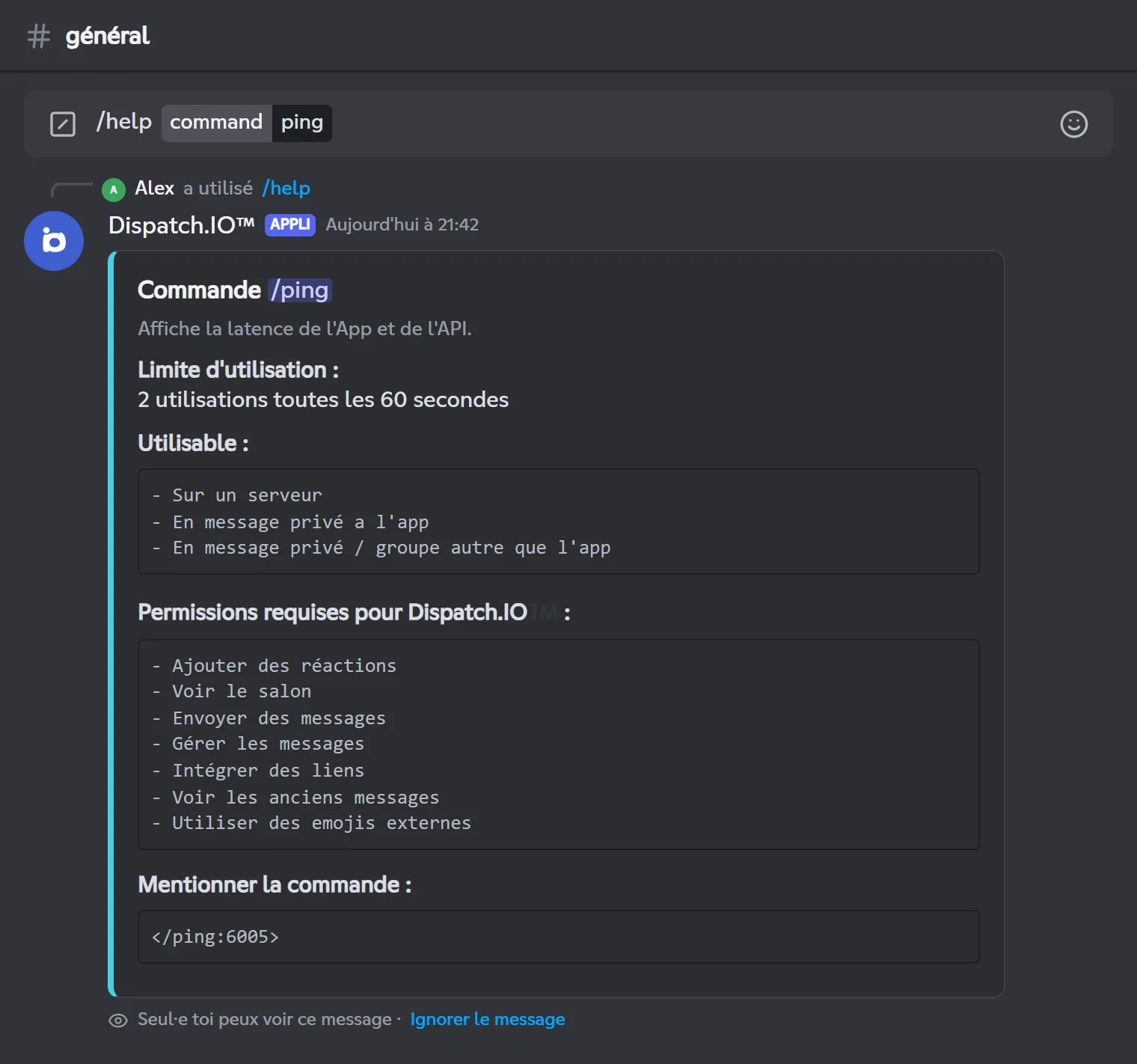Open the emoji picker smiley icon

coord(1073,124)
